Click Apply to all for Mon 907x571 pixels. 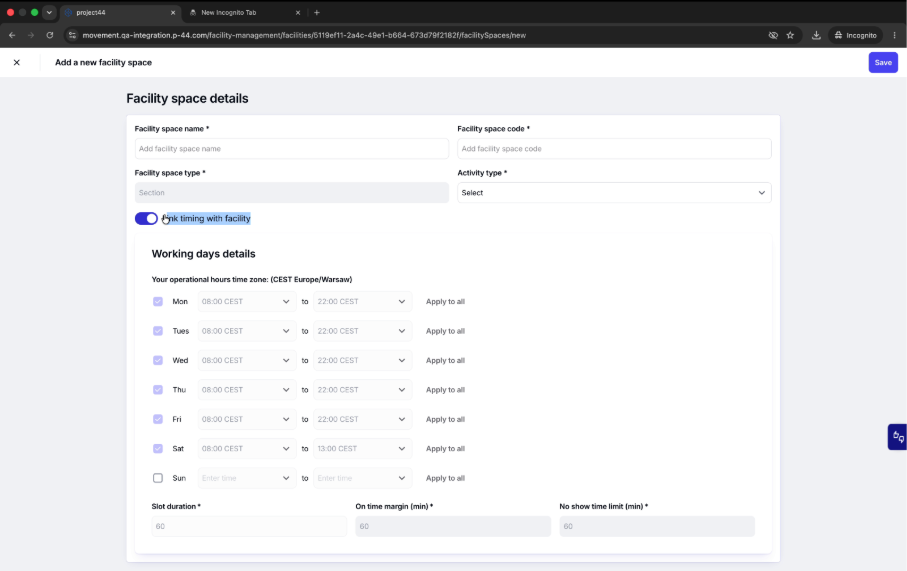(445, 301)
